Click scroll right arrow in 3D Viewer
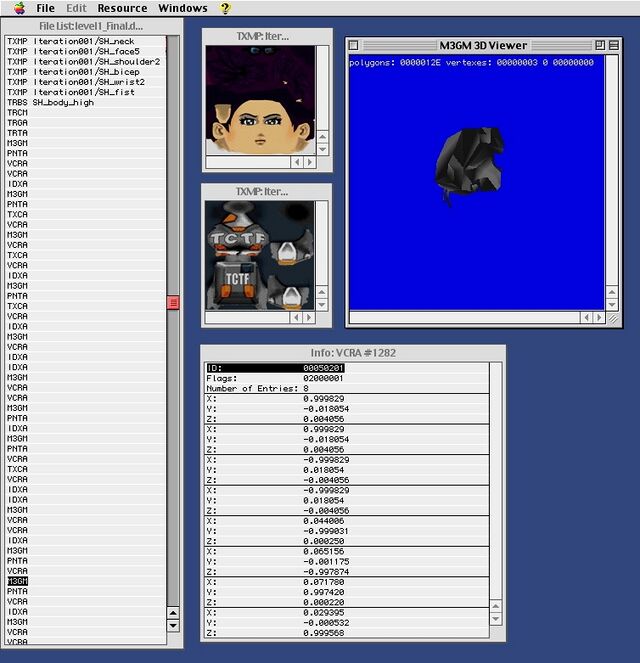 598,317
